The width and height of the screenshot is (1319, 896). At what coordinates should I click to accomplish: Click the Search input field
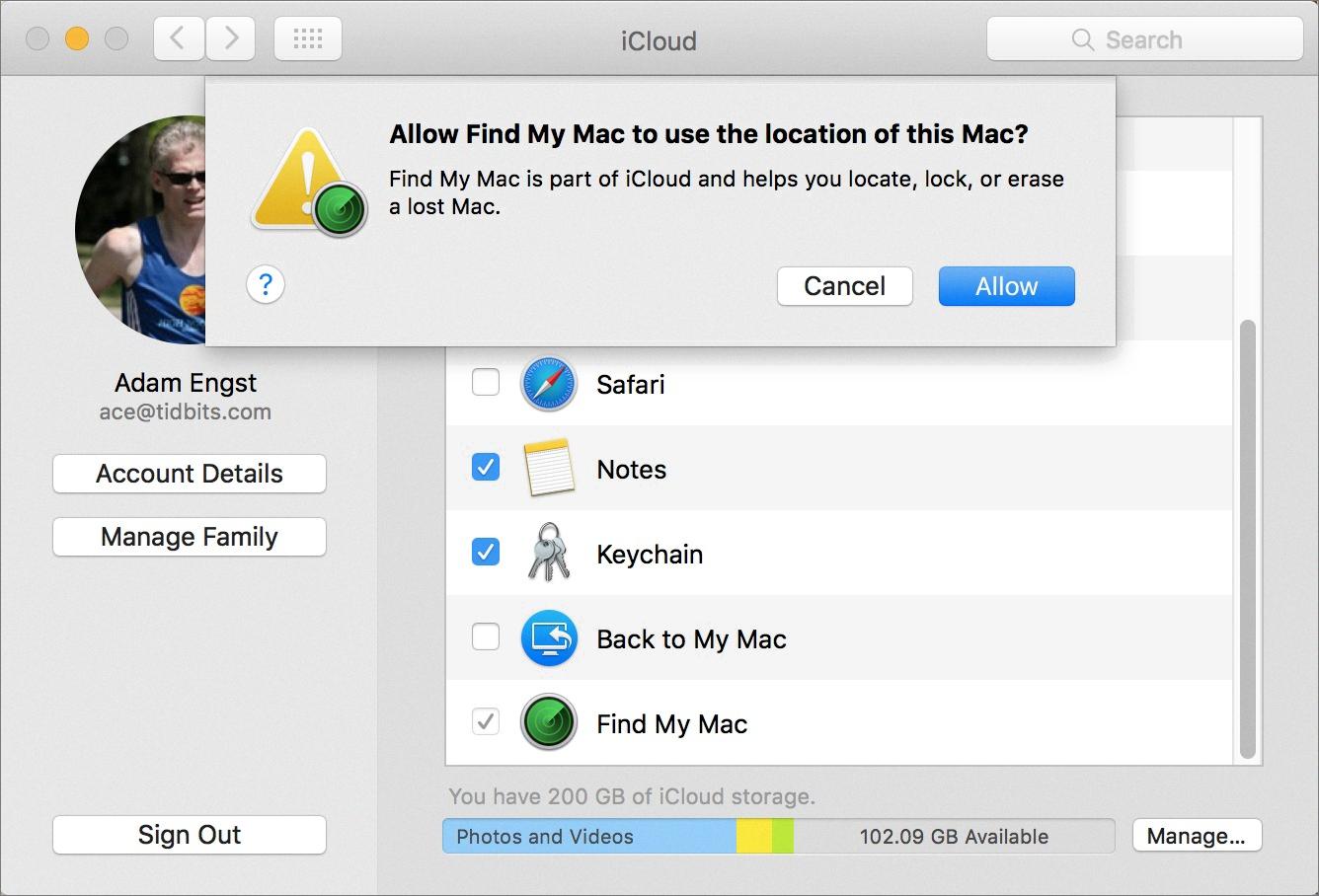[1145, 39]
